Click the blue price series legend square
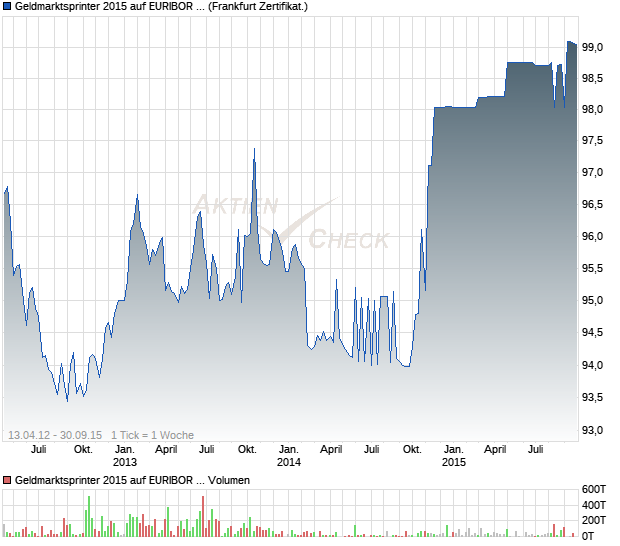 click(x=7, y=6)
